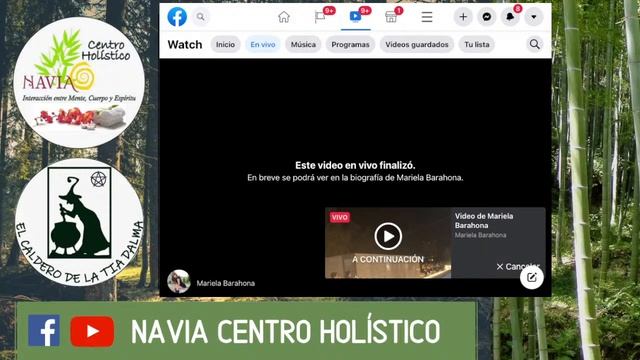Click the VIVO live badge
The width and height of the screenshot is (640, 360).
click(x=340, y=217)
